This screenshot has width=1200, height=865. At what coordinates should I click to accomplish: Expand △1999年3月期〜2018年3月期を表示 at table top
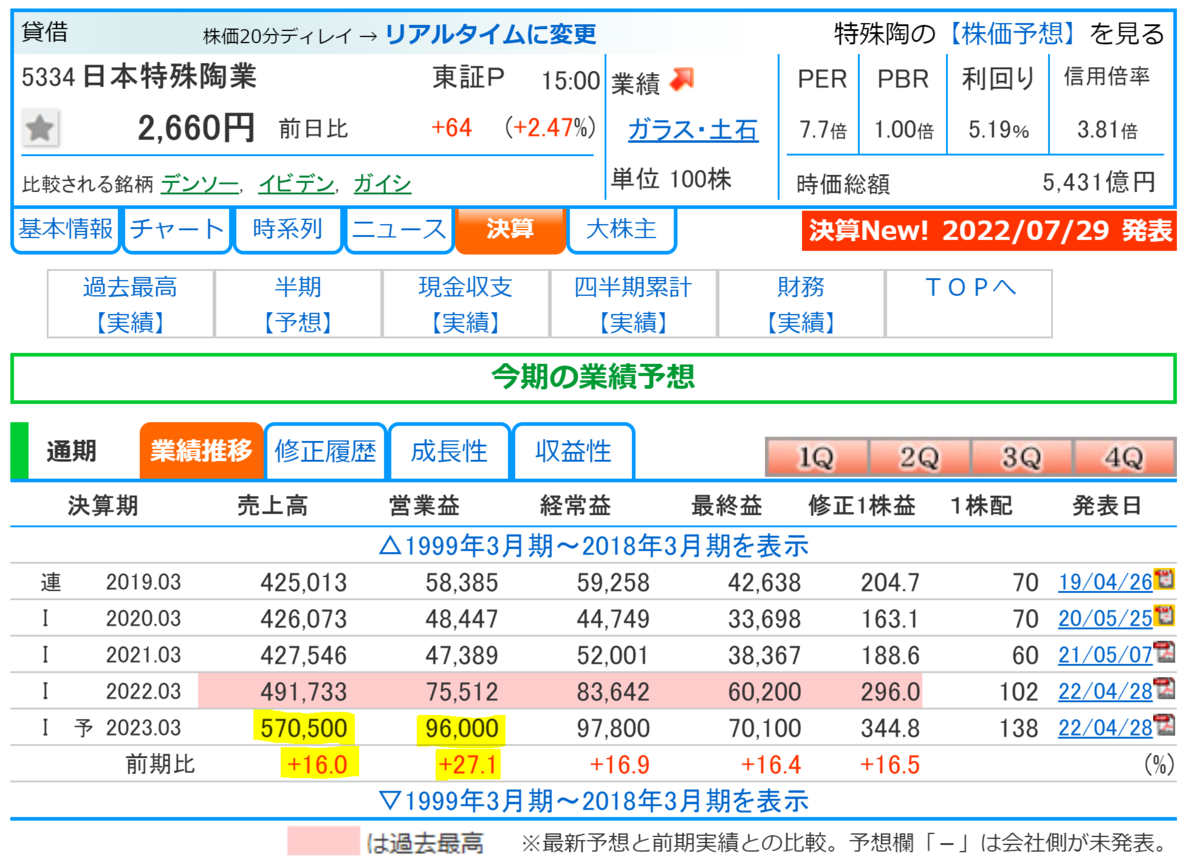pos(594,546)
